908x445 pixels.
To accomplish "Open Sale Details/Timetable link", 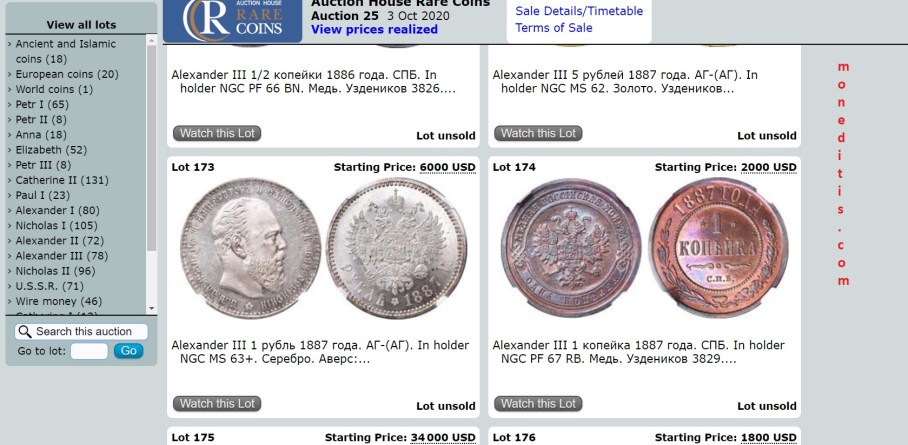I will coord(579,11).
